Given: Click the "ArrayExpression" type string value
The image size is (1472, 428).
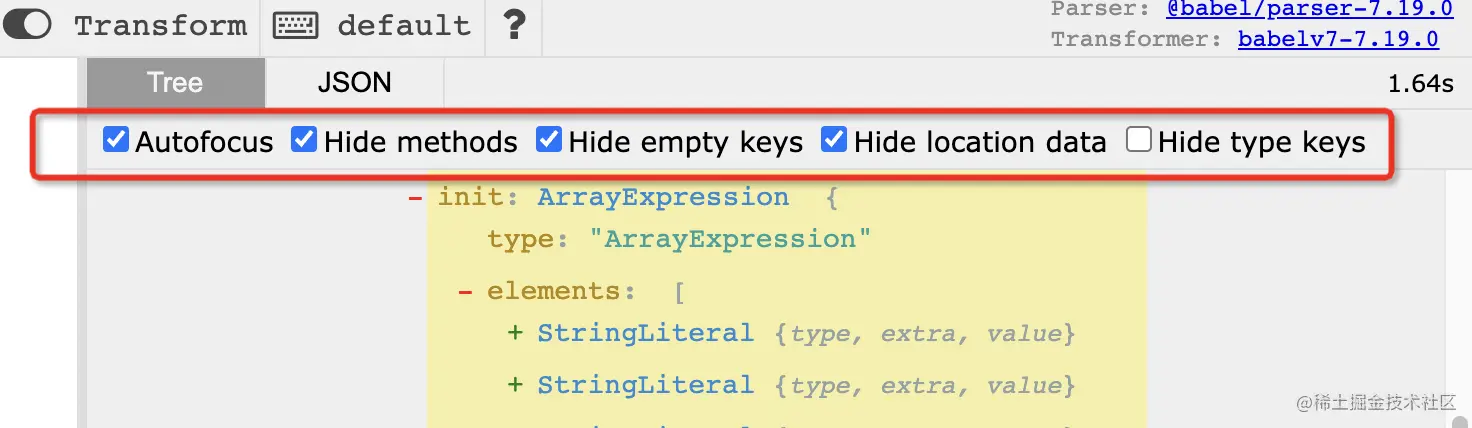Looking at the screenshot, I should 730,239.
